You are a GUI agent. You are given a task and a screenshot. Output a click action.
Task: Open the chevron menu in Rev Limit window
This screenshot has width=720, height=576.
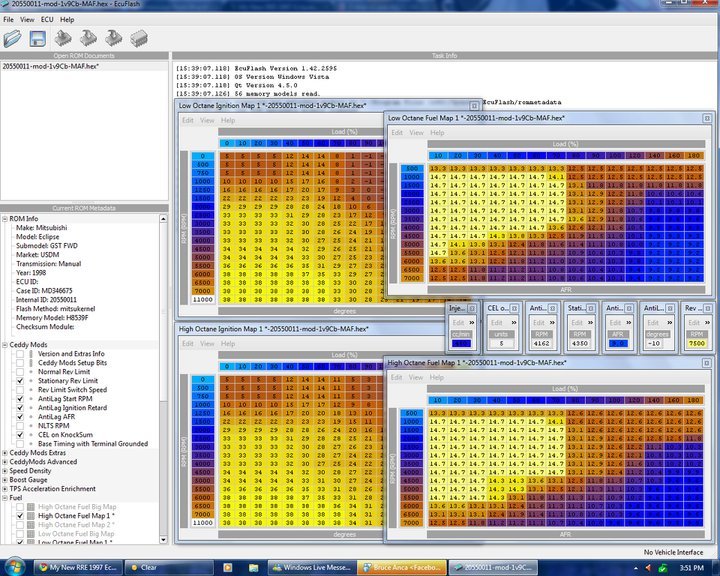pyautogui.click(x=706, y=323)
